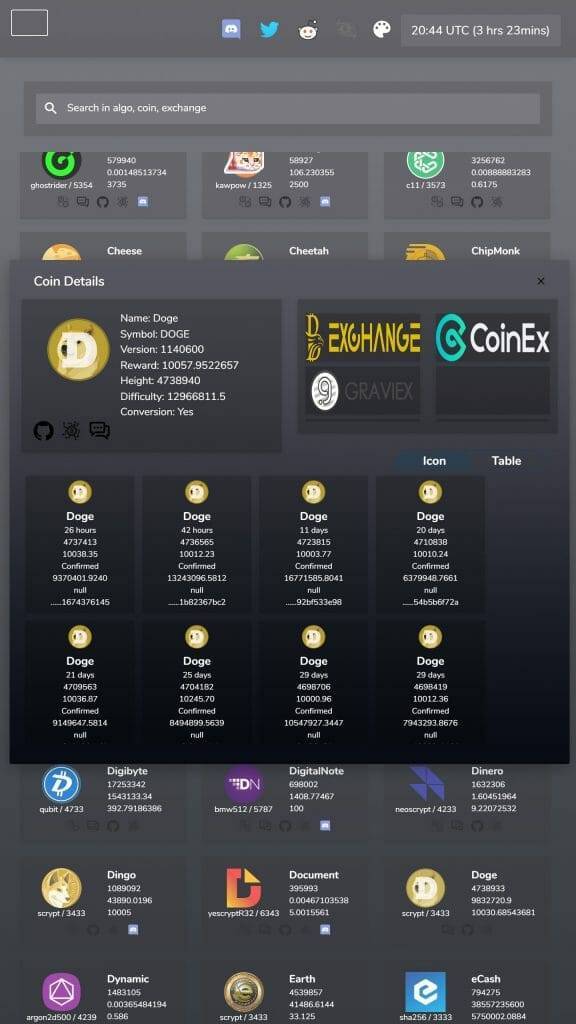
Task: Switch to the Icon view tab
Action: point(434,460)
